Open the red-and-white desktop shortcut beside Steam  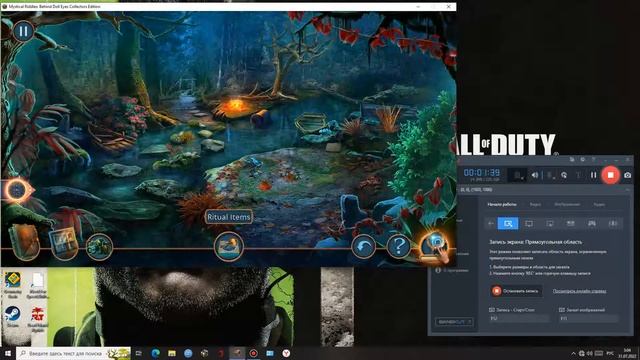click(x=38, y=319)
